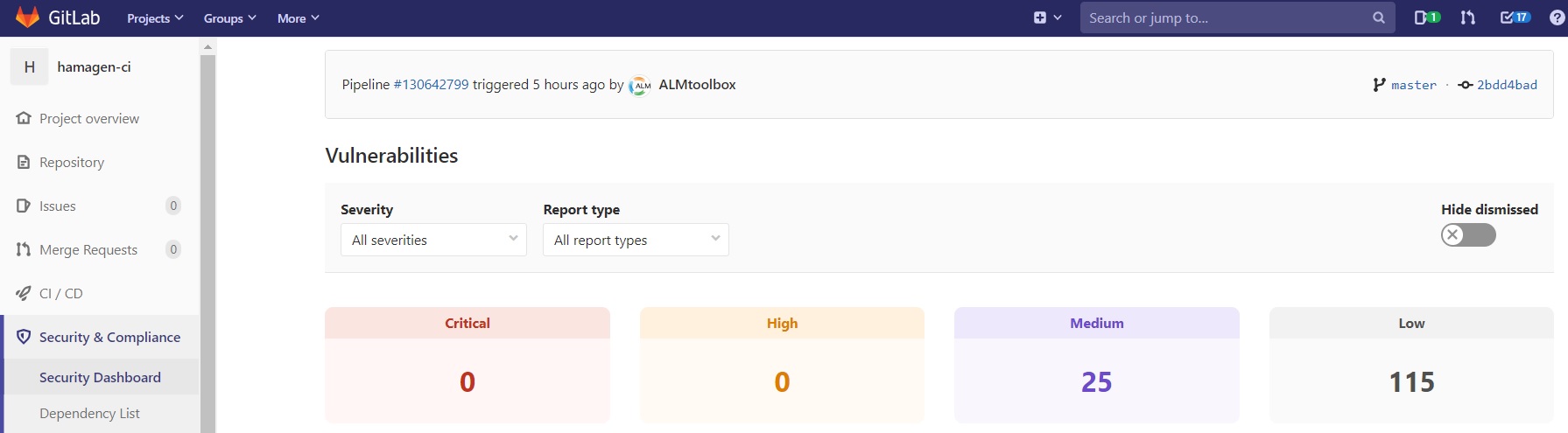Open the All report types dropdown
Viewport: 1568px width, 433px height.
coord(636,240)
